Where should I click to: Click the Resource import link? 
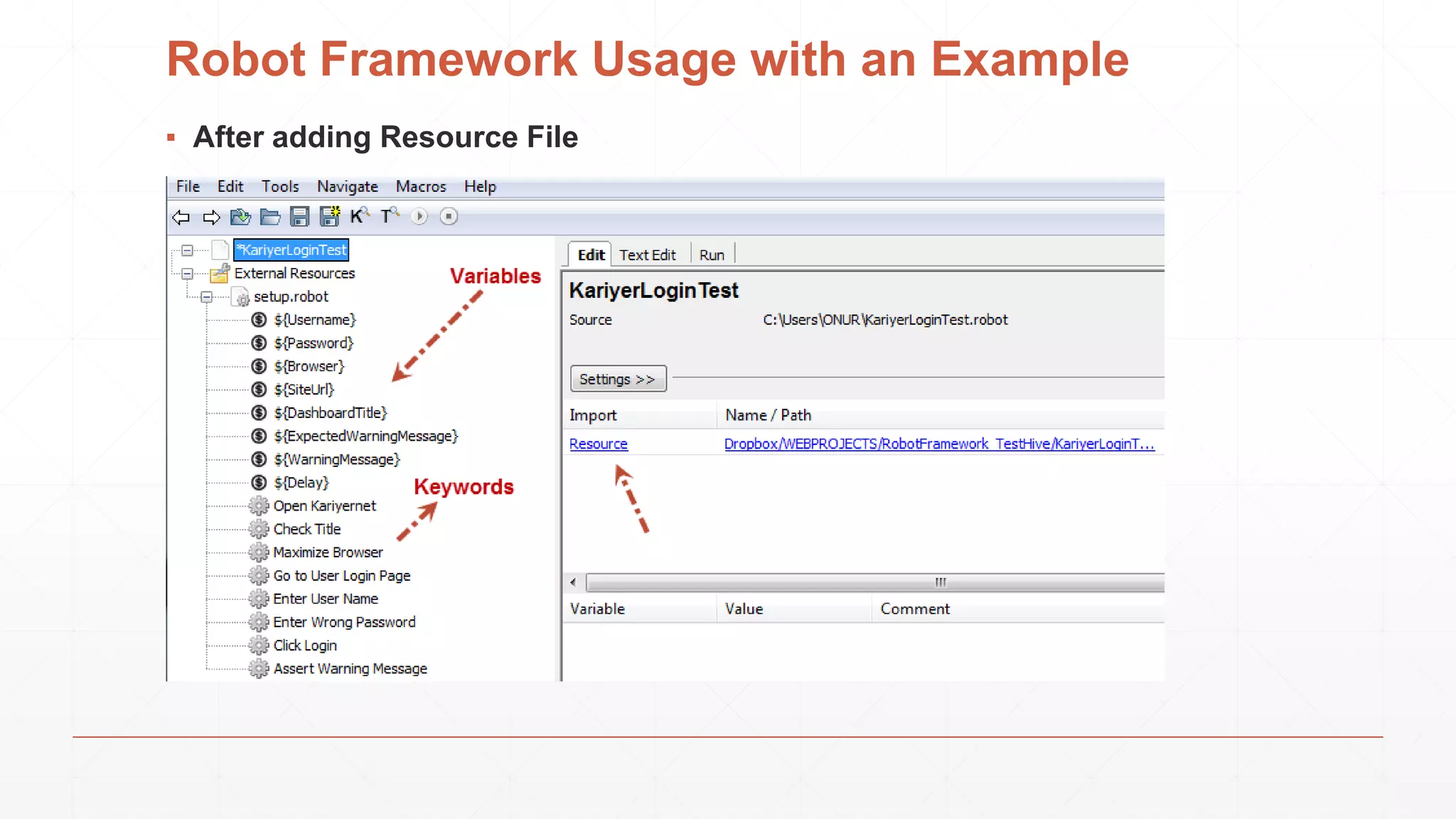(x=599, y=444)
